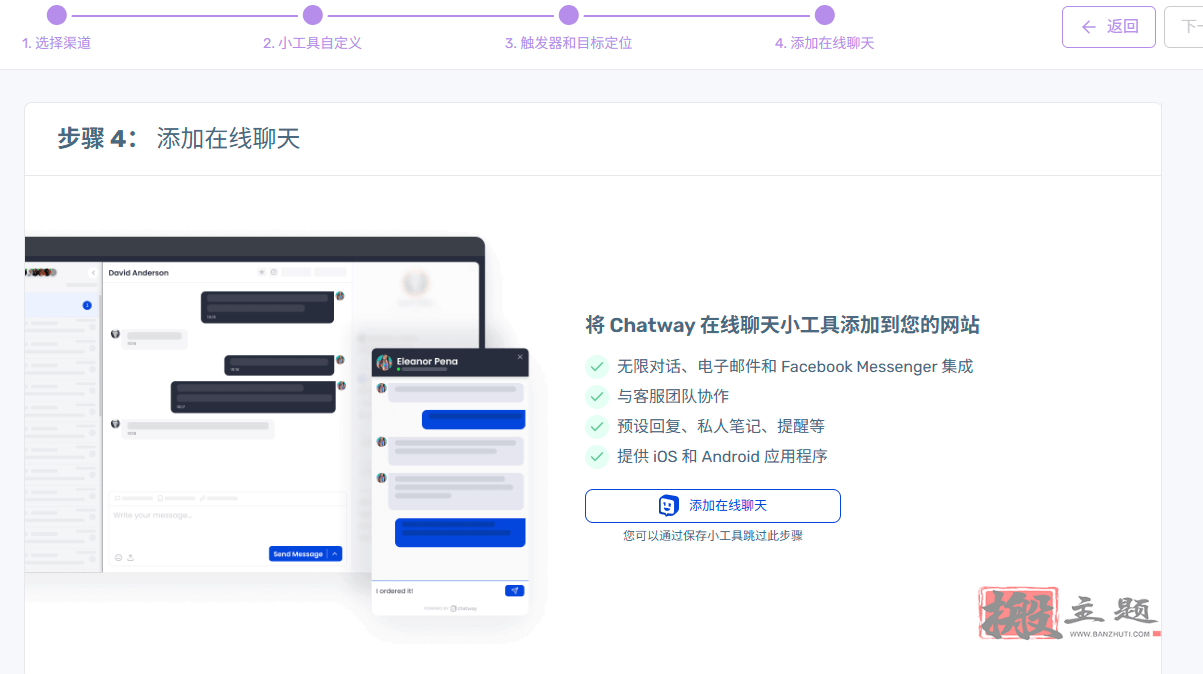Select step 4 添加在线聊天
The image size is (1203, 674).
pyautogui.click(x=824, y=43)
